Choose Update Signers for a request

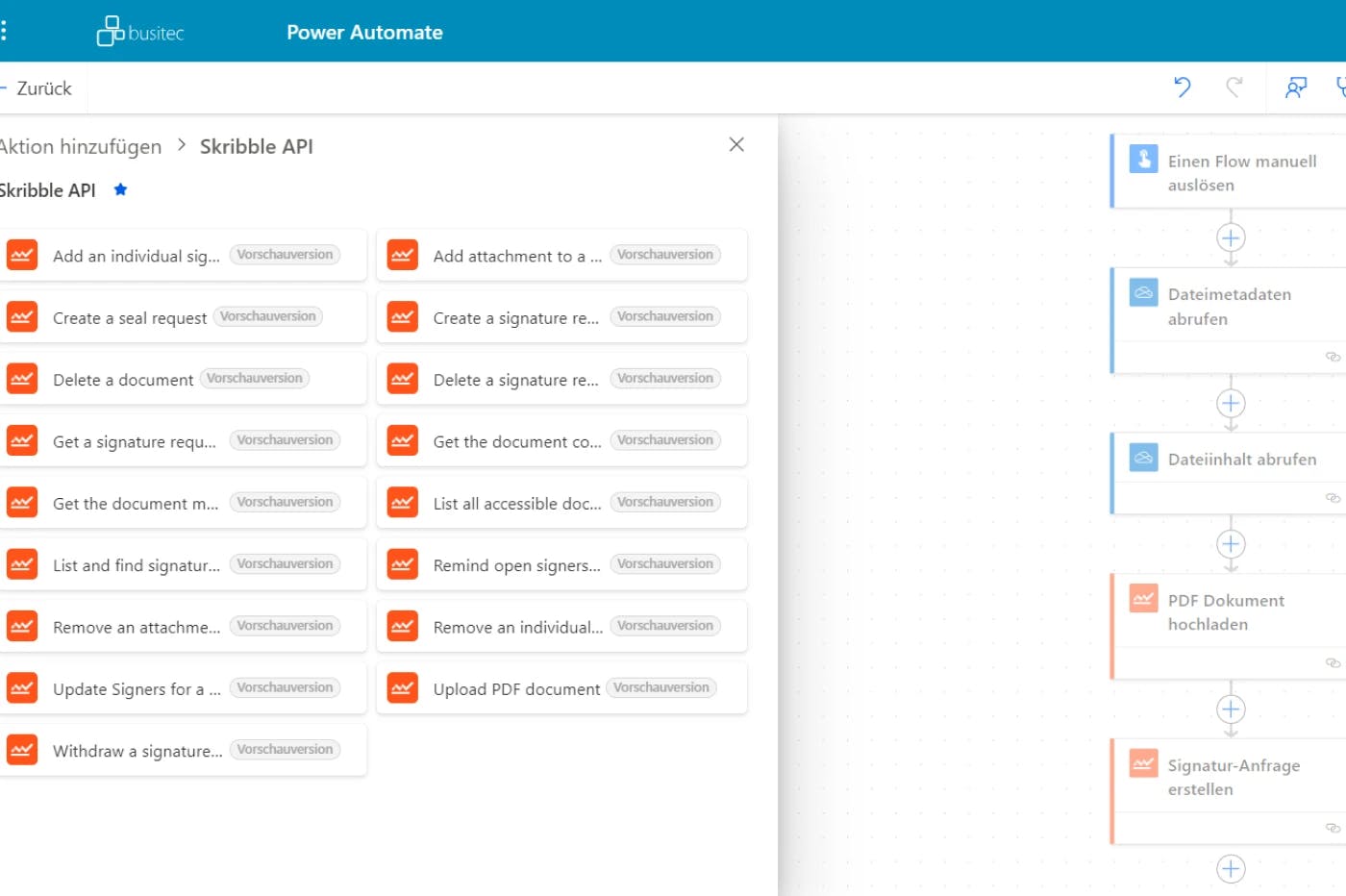(183, 688)
